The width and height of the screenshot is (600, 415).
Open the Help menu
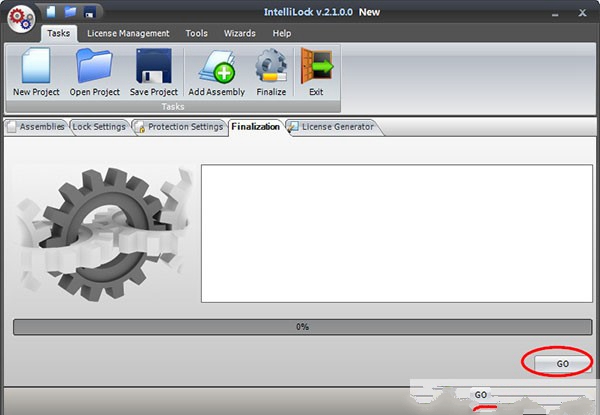point(282,34)
